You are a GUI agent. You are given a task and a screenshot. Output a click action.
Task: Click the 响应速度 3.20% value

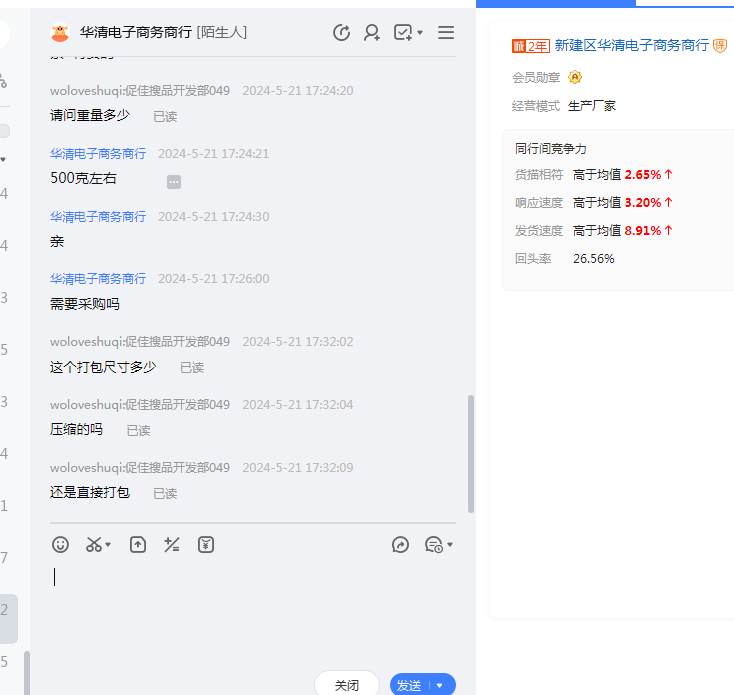point(643,203)
